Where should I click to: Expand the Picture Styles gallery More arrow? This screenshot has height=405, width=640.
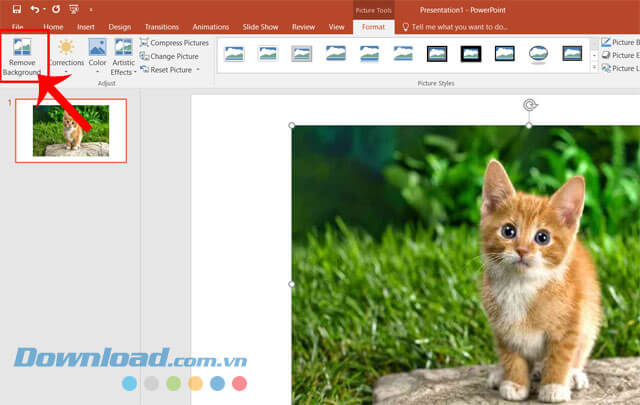594,69
